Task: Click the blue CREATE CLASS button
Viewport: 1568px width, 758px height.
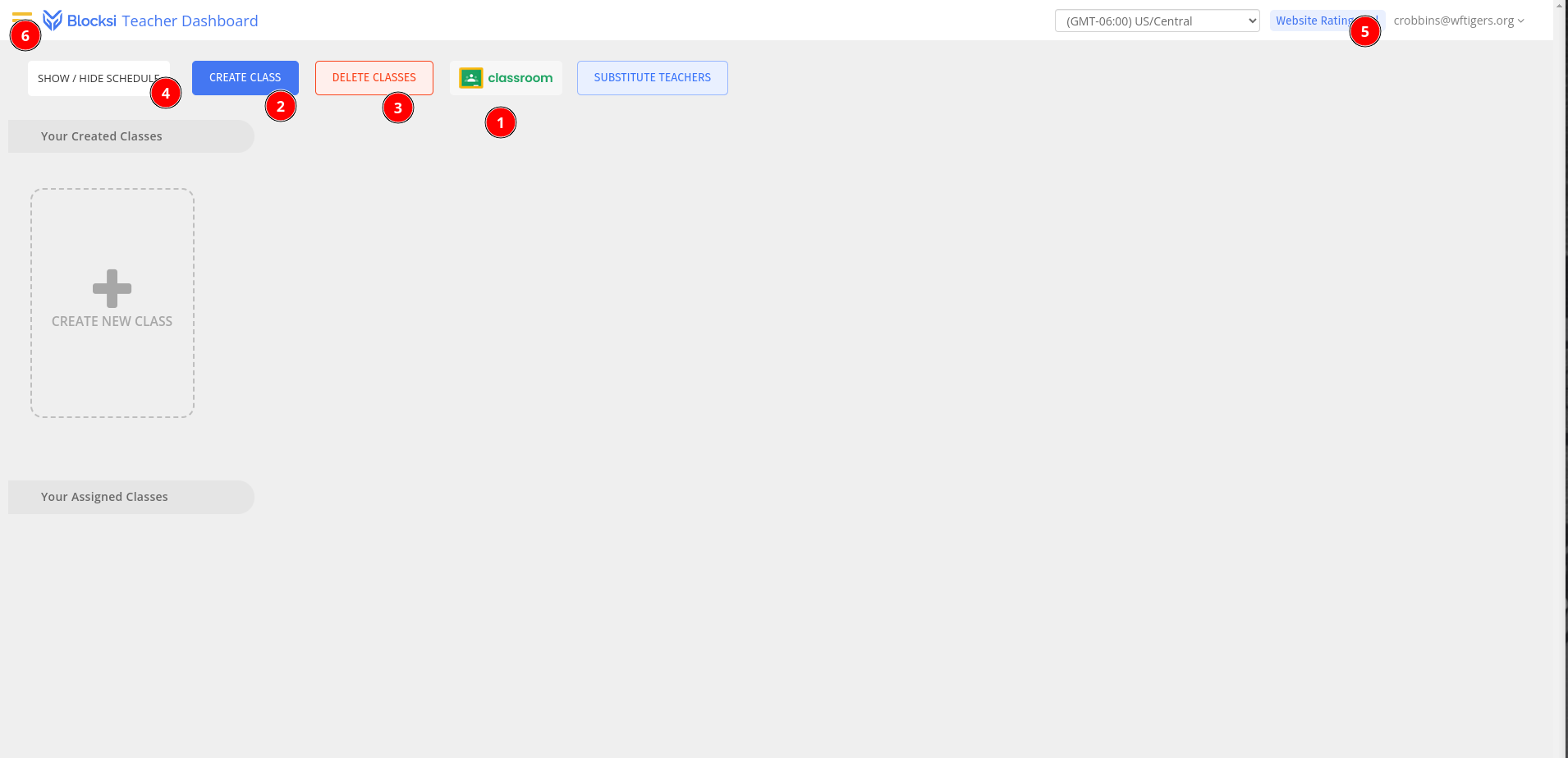Action: (245, 78)
